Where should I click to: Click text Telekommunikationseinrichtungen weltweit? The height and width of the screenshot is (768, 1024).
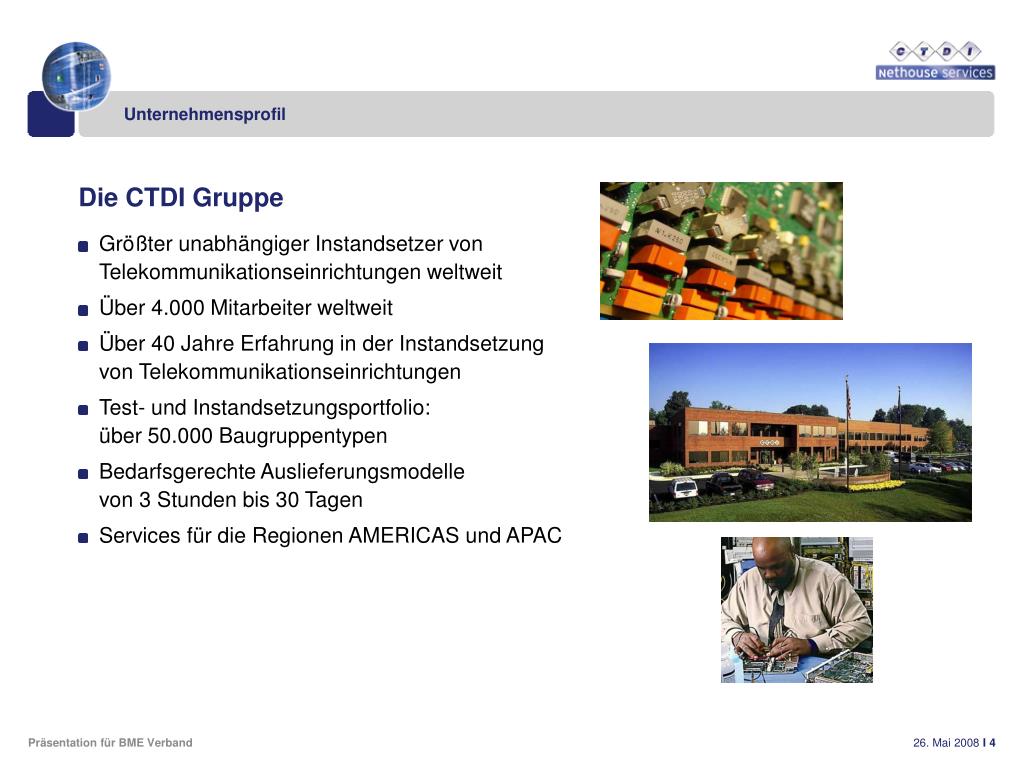coord(300,272)
